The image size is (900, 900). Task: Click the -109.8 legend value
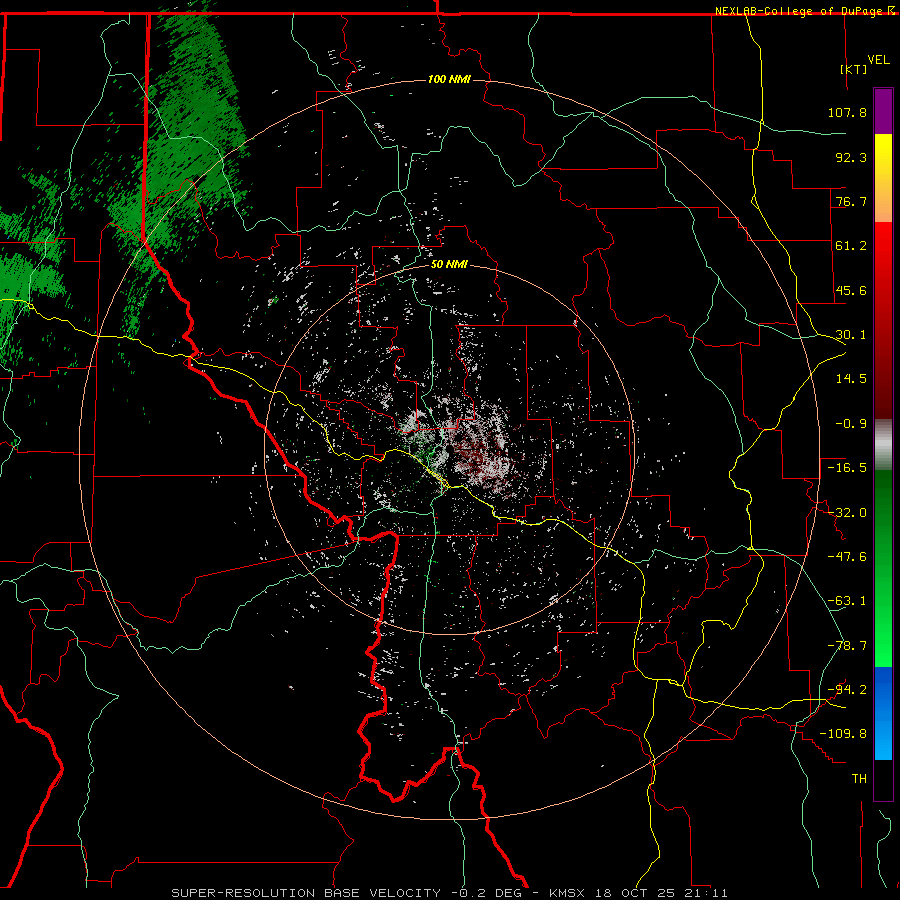click(844, 734)
